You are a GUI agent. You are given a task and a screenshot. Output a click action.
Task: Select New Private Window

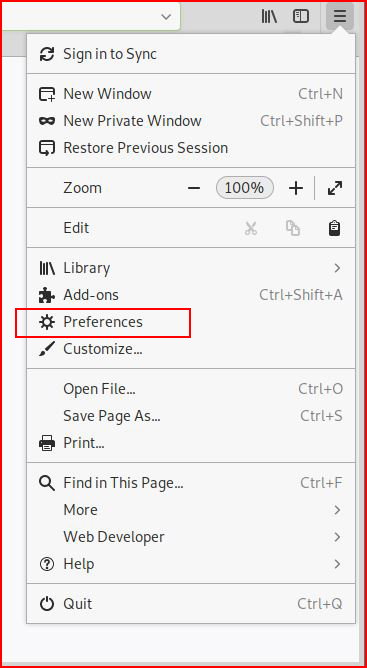pos(191,121)
